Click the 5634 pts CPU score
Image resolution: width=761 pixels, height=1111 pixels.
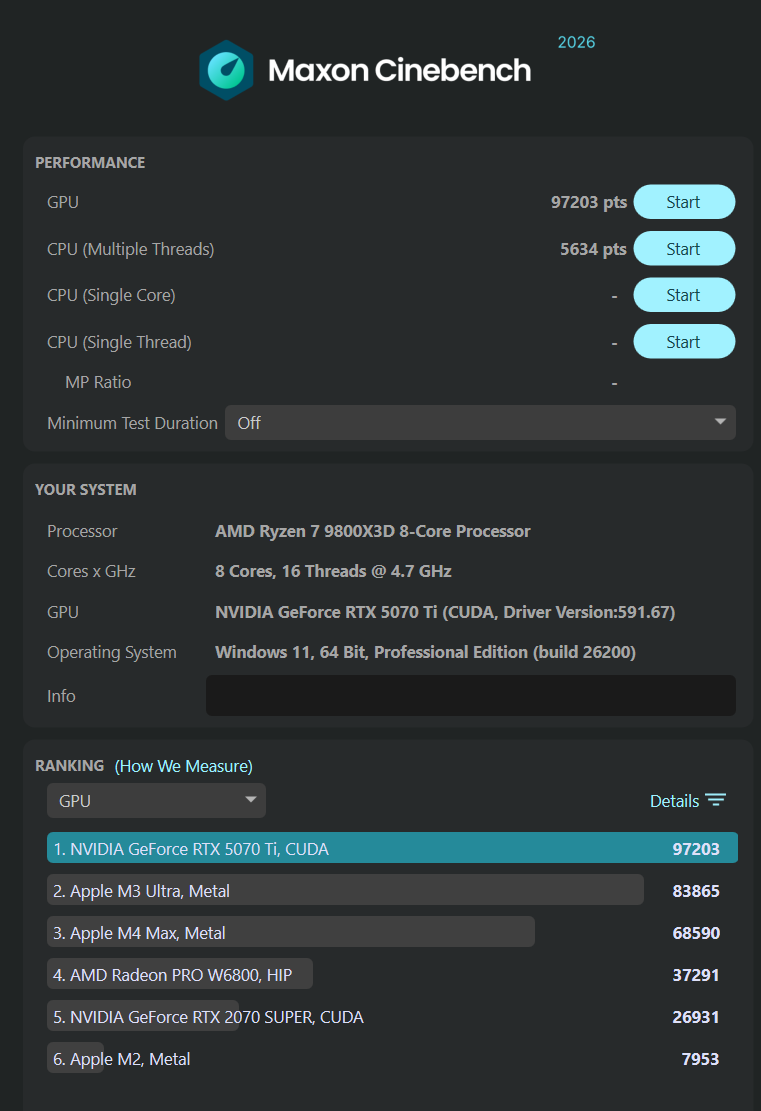593,249
